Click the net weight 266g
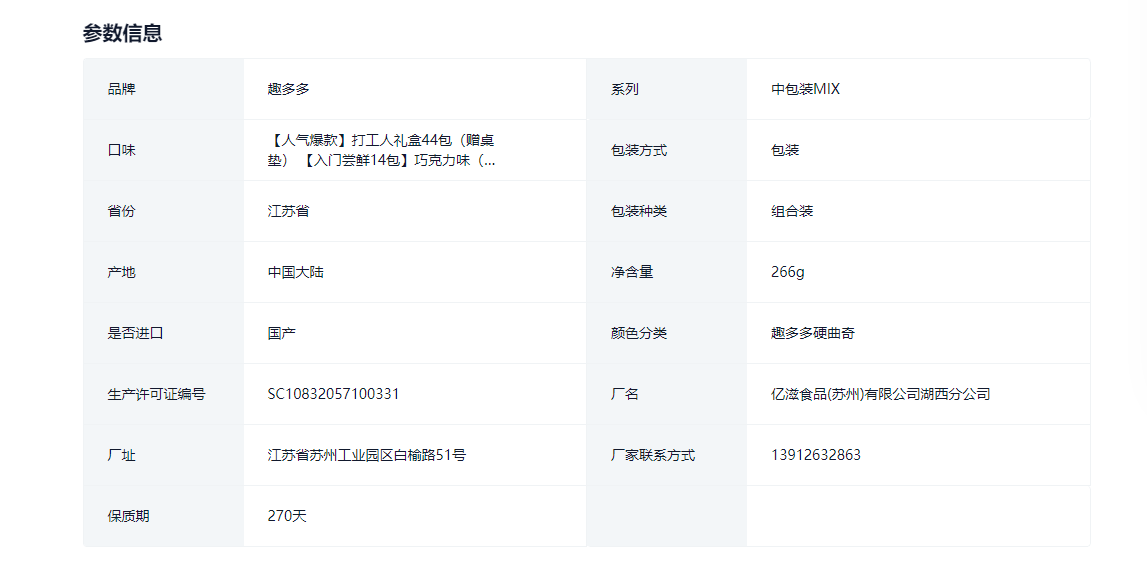 787,272
